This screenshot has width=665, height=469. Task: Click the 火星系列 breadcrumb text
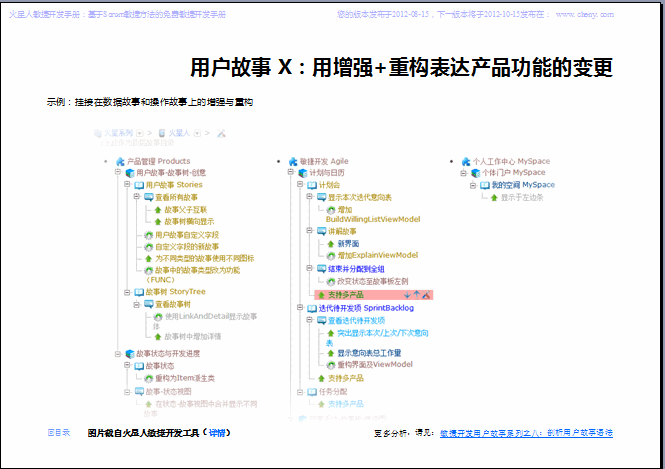(x=118, y=133)
